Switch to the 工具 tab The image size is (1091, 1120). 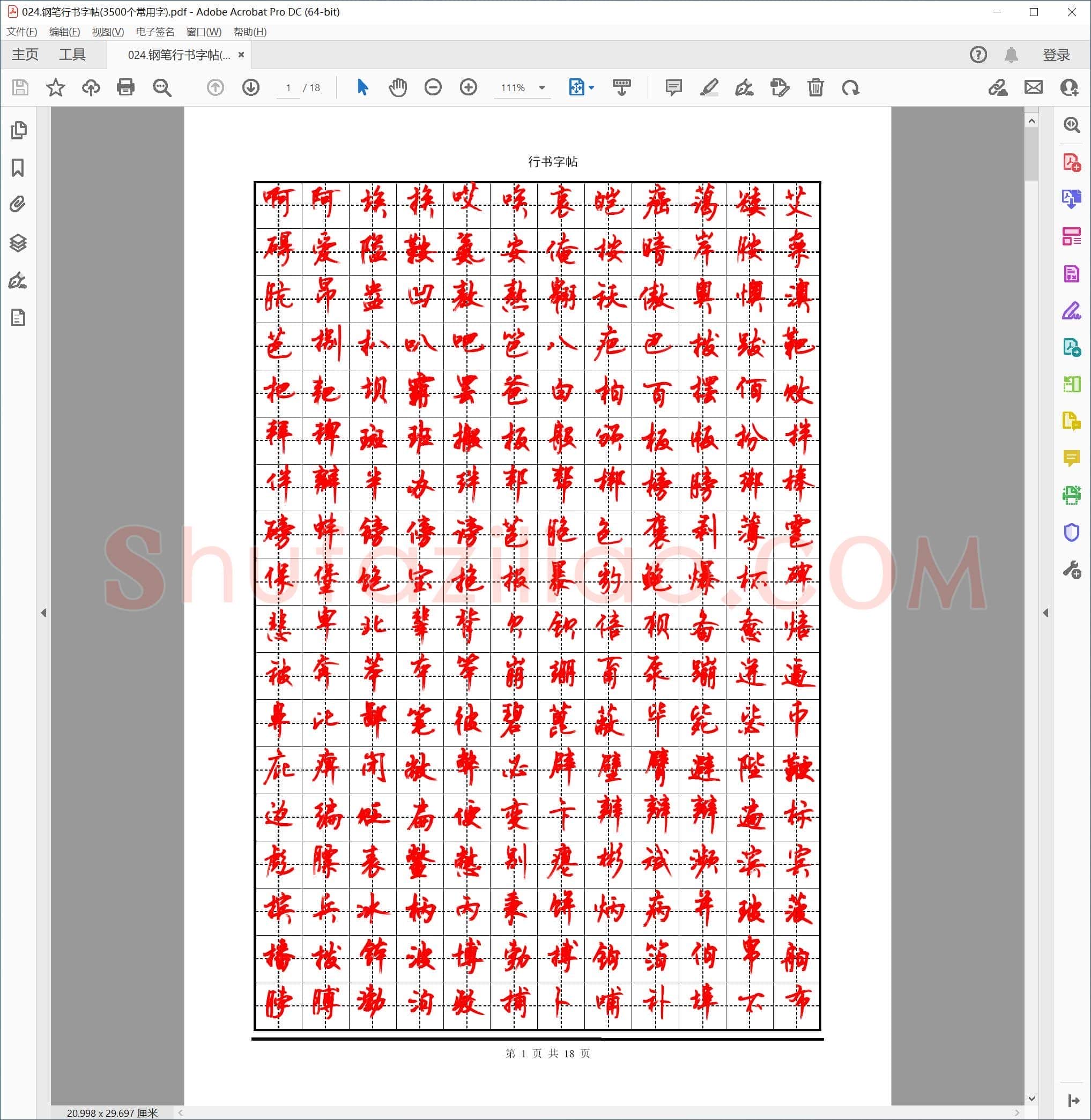pyautogui.click(x=72, y=55)
